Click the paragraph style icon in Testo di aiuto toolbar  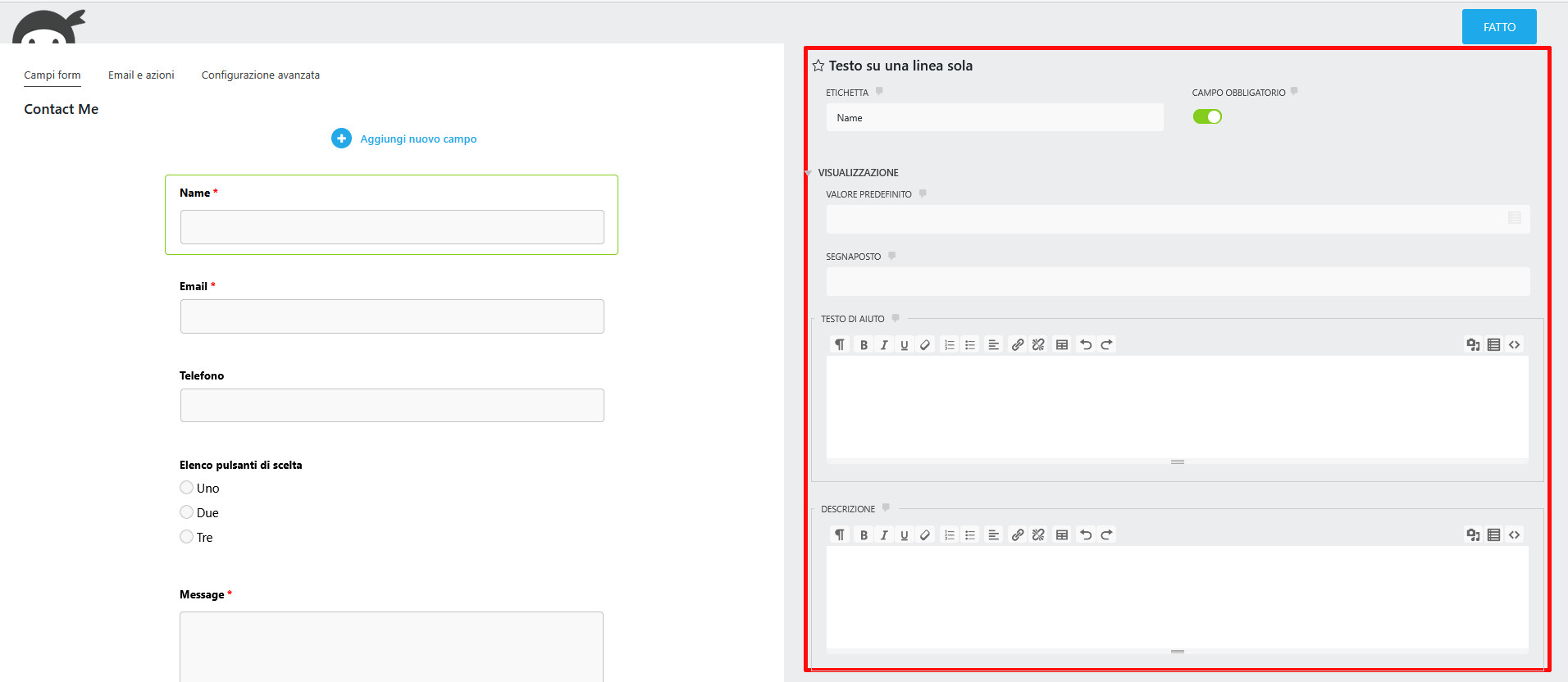point(839,345)
